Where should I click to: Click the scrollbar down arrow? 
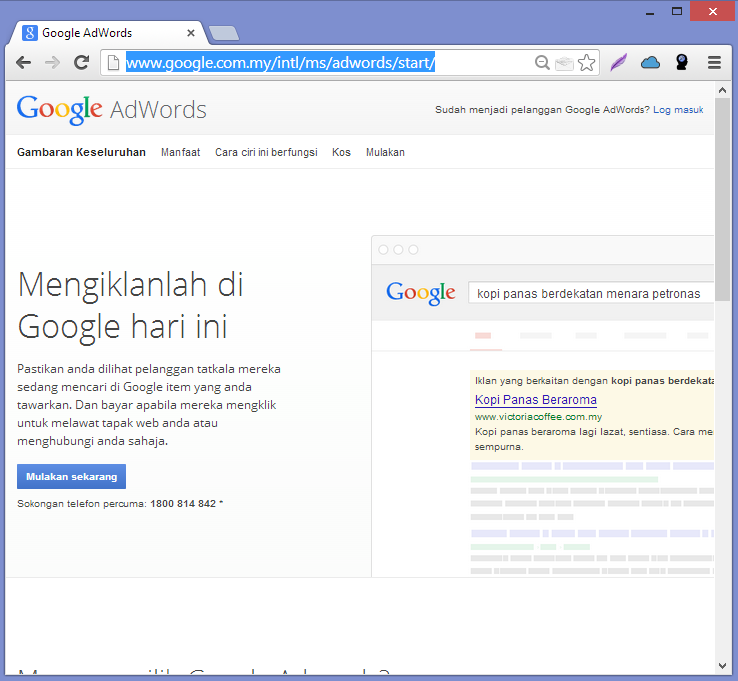(722, 665)
